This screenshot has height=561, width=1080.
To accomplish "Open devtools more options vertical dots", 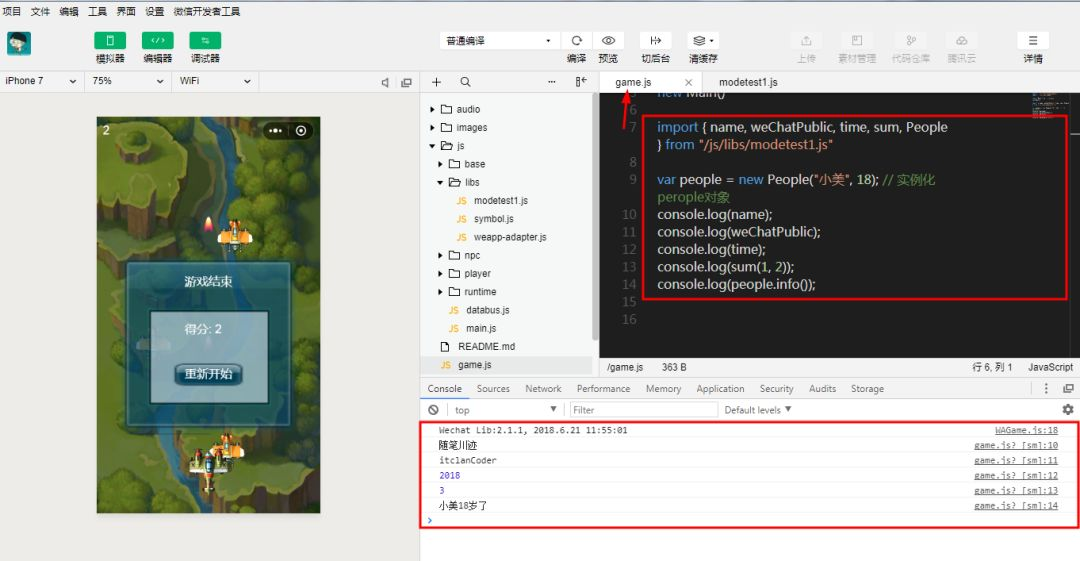I will point(1046,389).
